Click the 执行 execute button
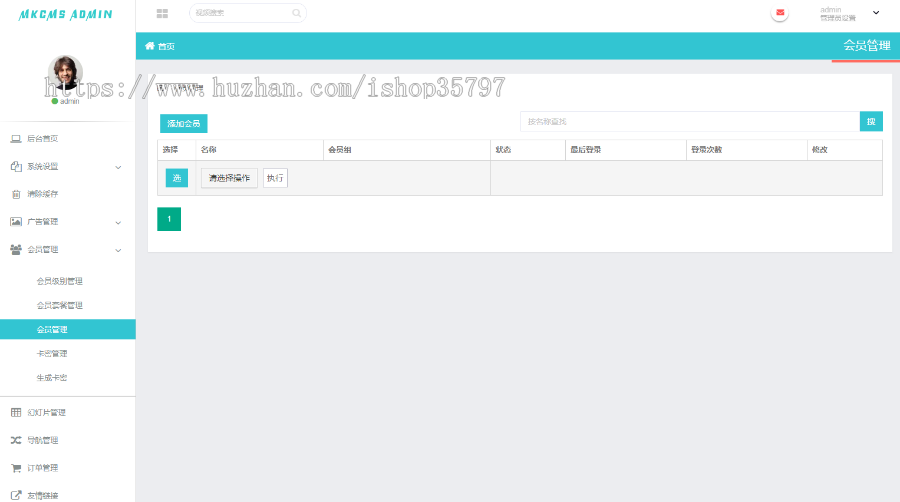 click(275, 178)
